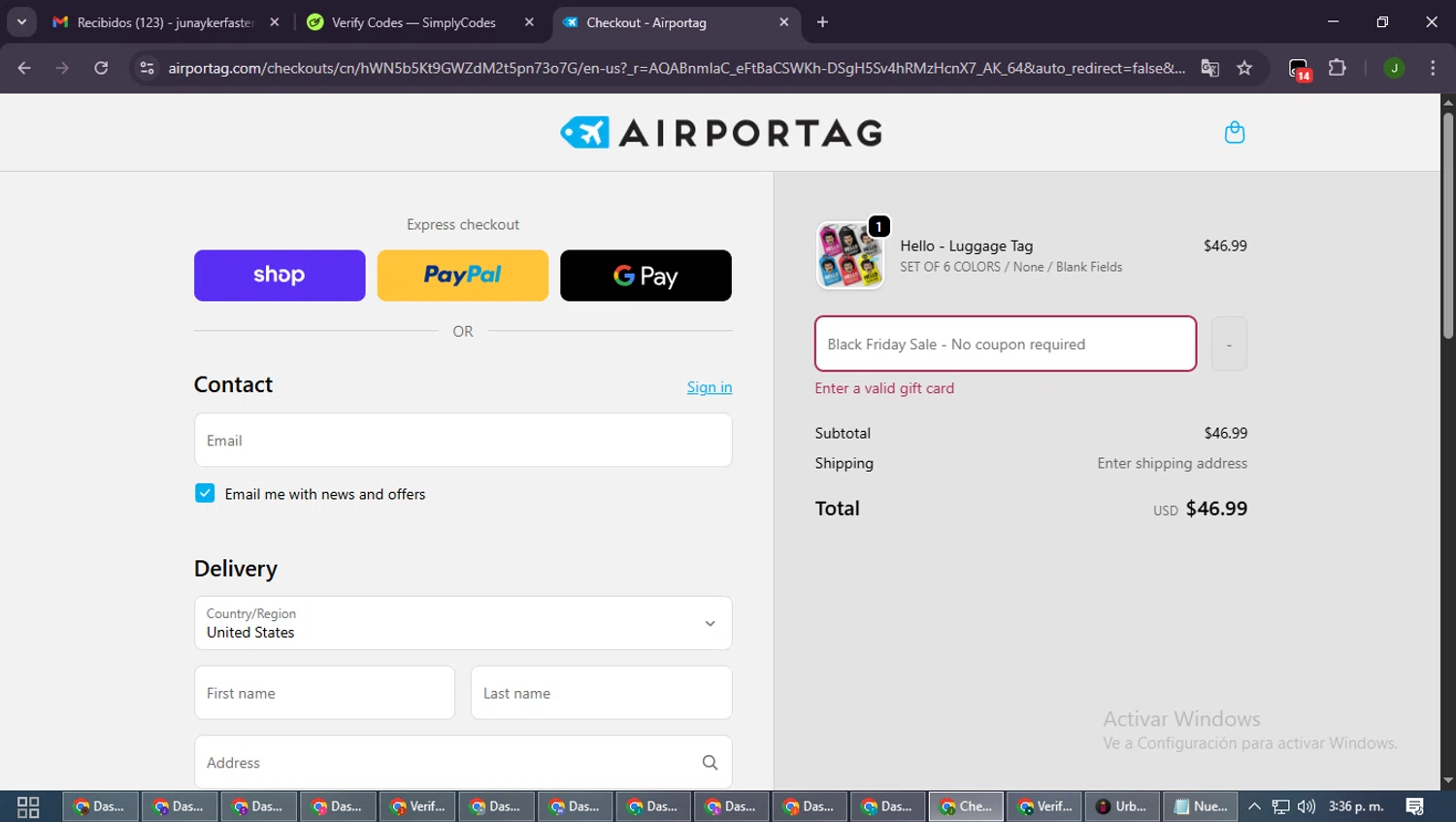Open network settings tray icon
Viewport: 1456px width, 822px height.
[1281, 806]
